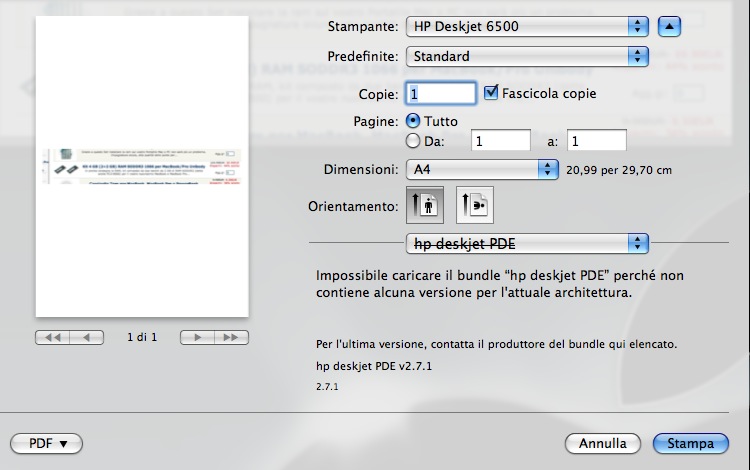Image resolution: width=750 pixels, height=470 pixels.
Task: Select portrait orientation icon
Action: point(425,205)
